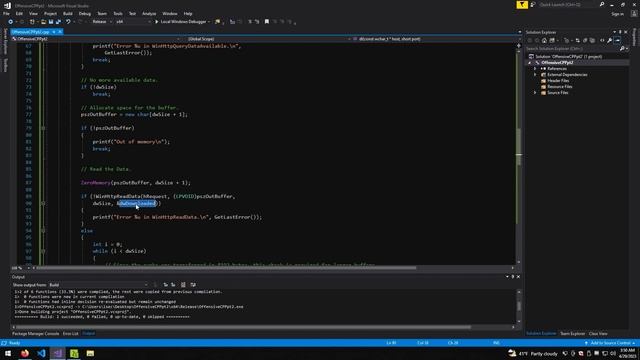Click the Output panel vertical scrollbar

tap(518, 306)
